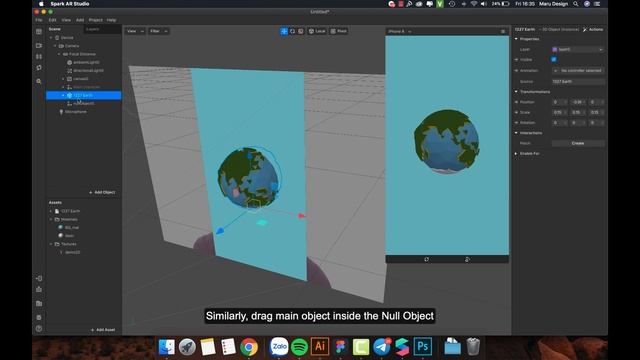Click the simulator switch-camera icon

(467, 259)
